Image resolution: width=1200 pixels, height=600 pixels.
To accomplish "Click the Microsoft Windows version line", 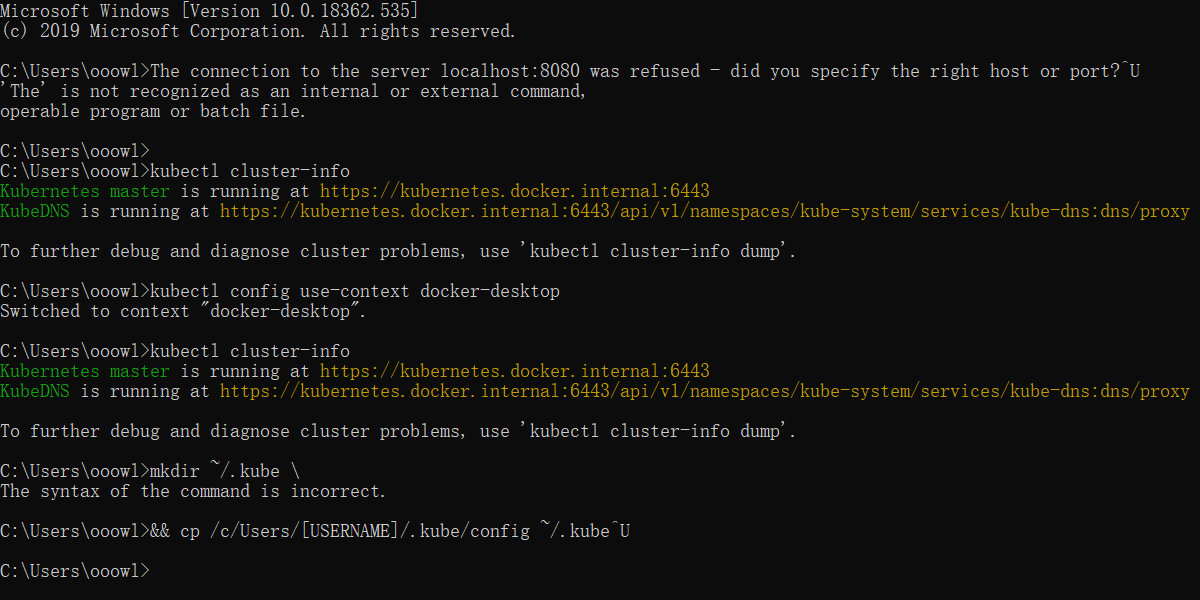I will click(210, 11).
